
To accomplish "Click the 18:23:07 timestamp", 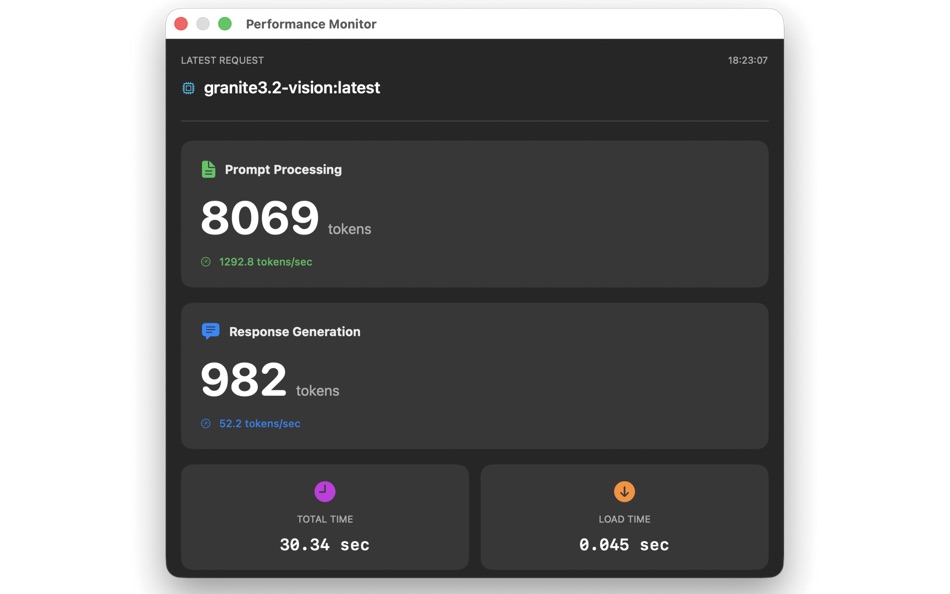I will pos(746,60).
